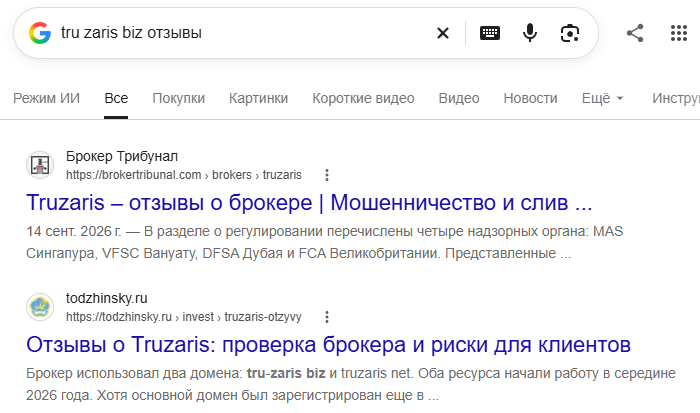
Task: Open search by image camera icon
Action: [570, 33]
